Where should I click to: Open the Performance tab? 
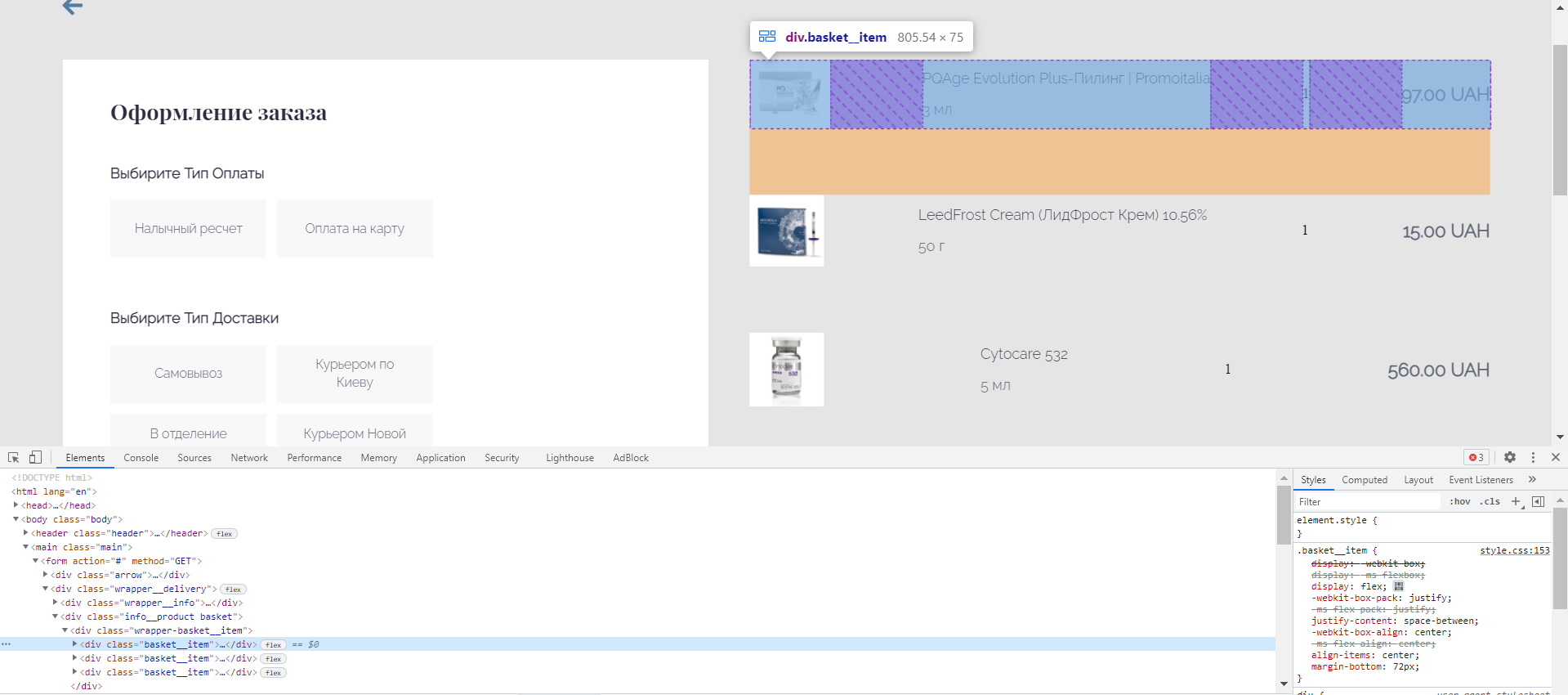[315, 458]
